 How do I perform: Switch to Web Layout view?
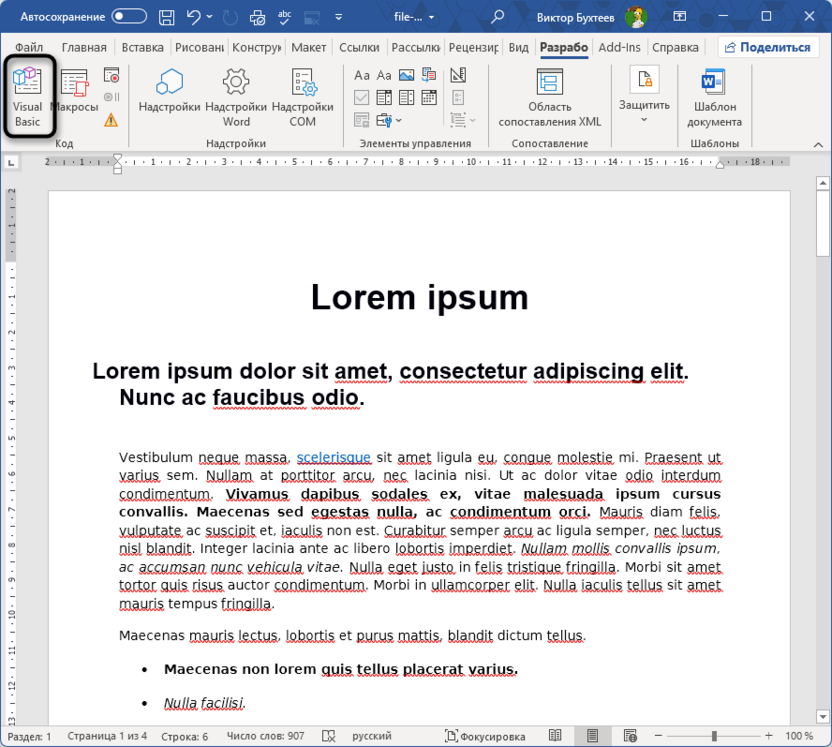[x=630, y=736]
